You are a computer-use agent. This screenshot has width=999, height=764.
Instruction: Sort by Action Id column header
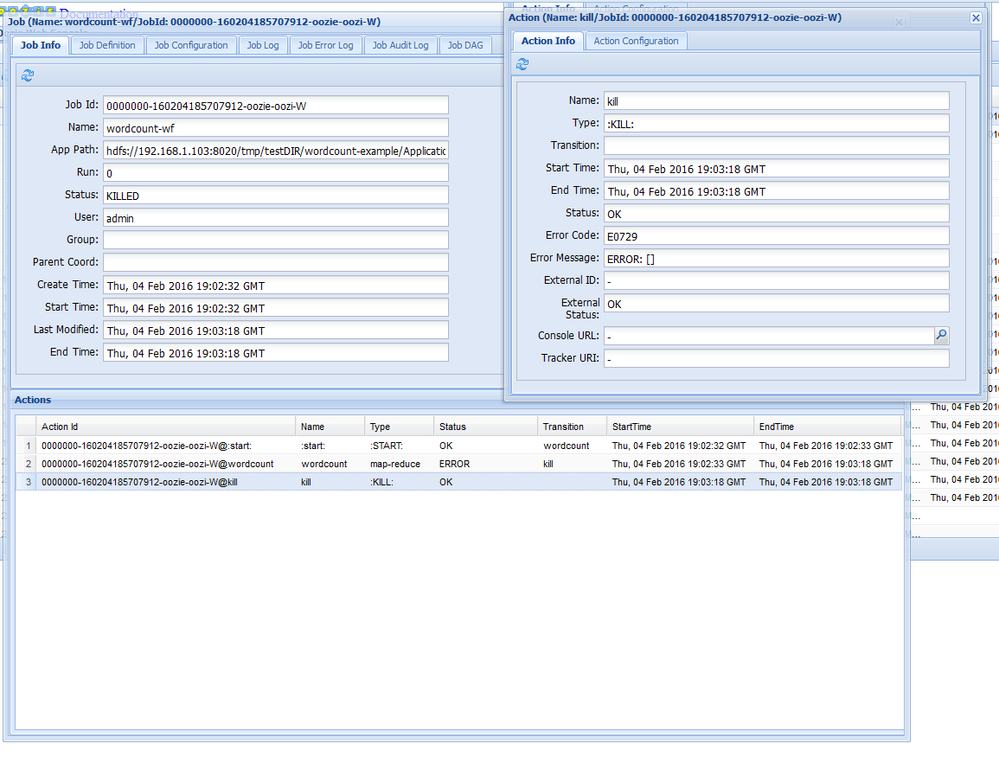pyautogui.click(x=166, y=427)
